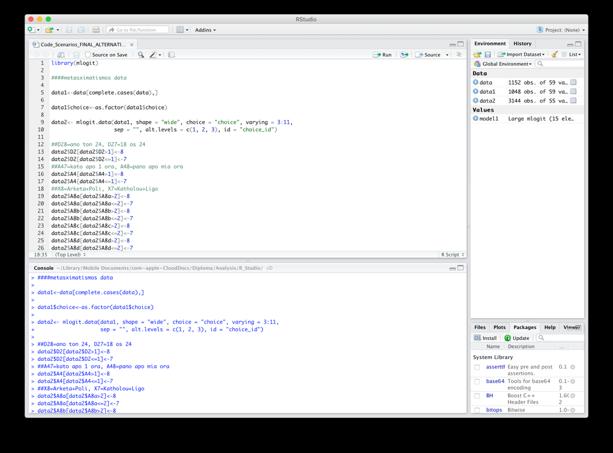Screen dimensions: 613x453
Task: Click the Re-run previous code icon
Action: [404, 55]
